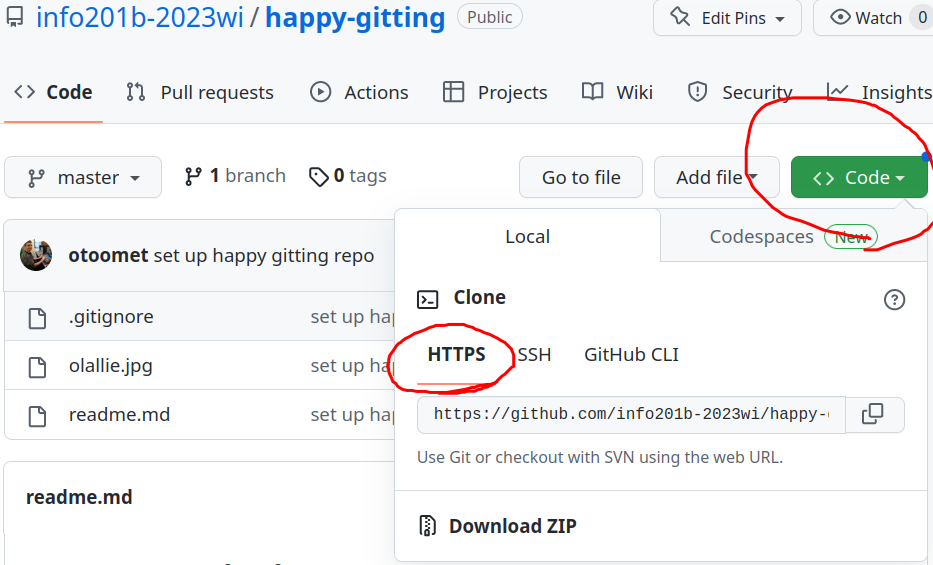Click the pin icon in Edit Pins
The image size is (933, 565).
[680, 17]
